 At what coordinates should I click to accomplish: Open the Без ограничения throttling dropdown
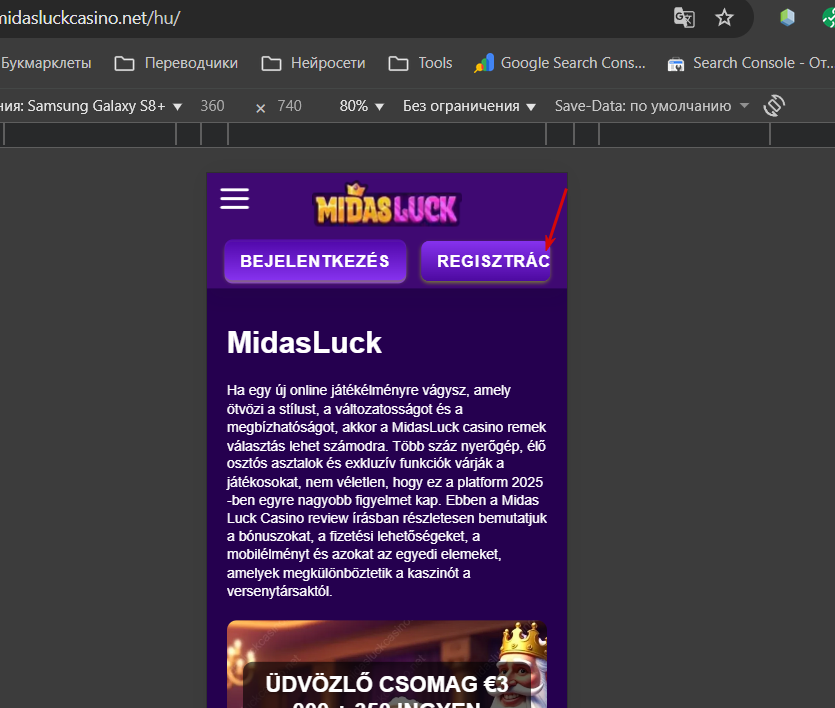tap(469, 106)
